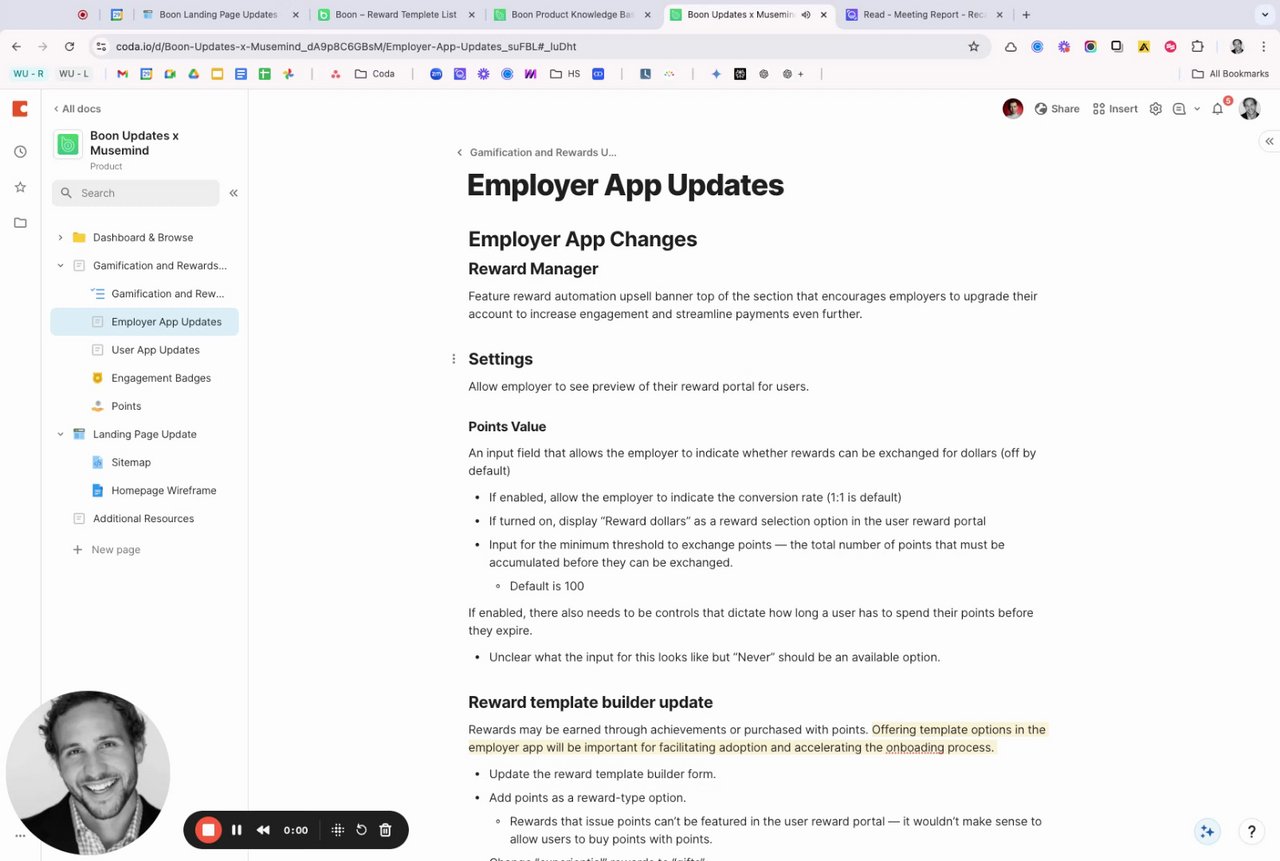This screenshot has height=861, width=1280.
Task: Open the comments icon in top bar
Action: [1179, 109]
